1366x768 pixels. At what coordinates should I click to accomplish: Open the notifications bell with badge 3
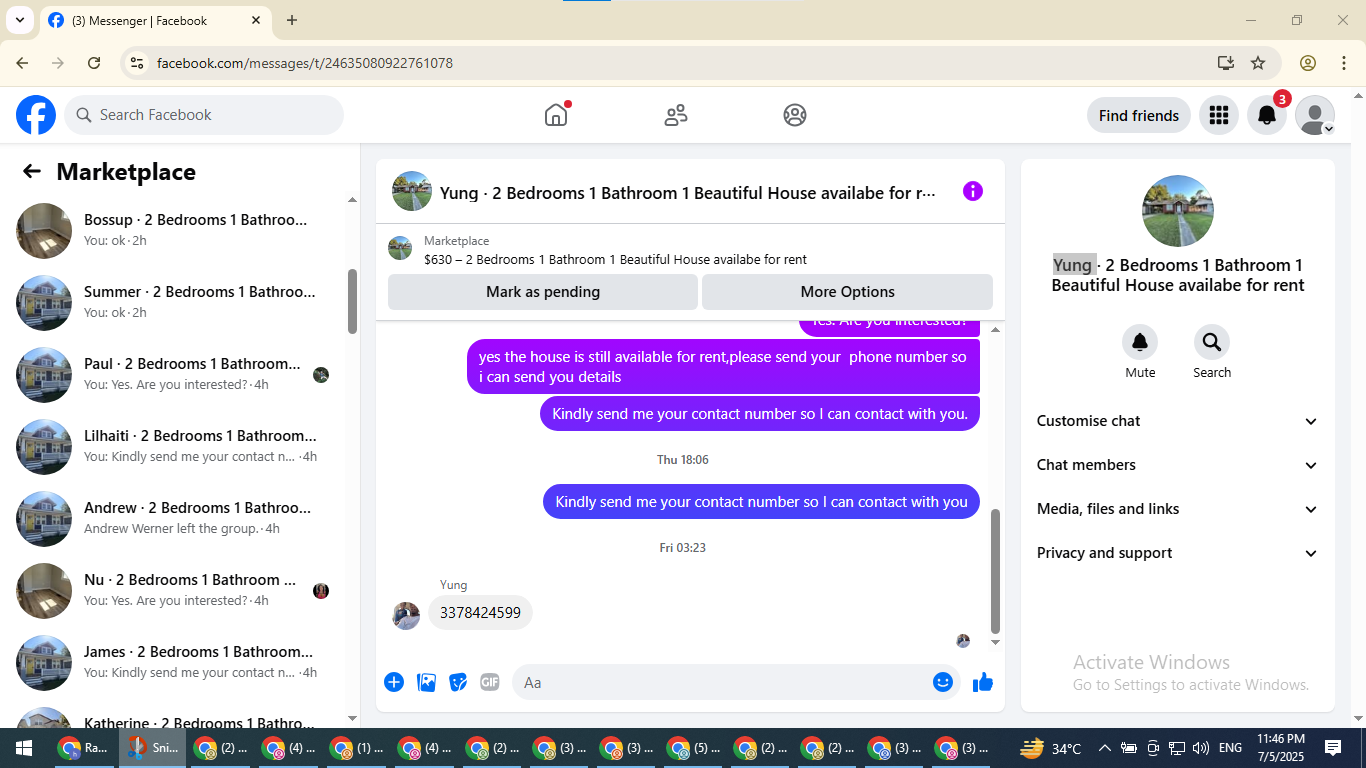pyautogui.click(x=1267, y=115)
